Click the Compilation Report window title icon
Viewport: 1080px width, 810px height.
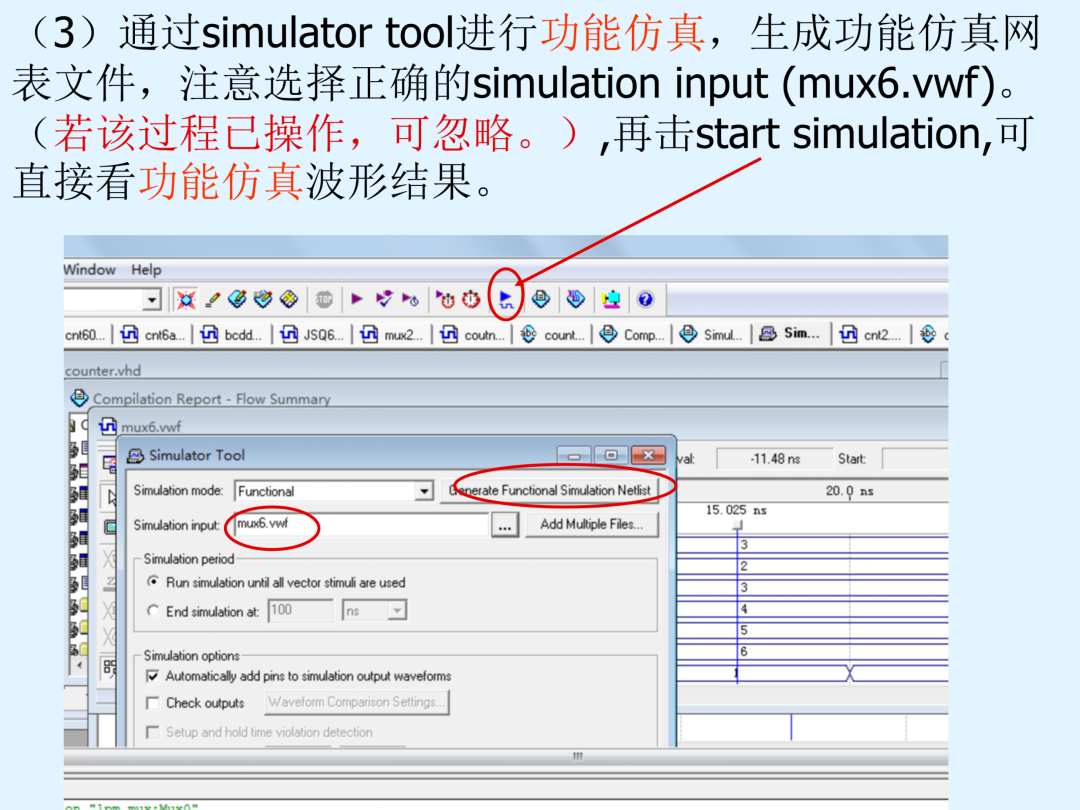click(79, 397)
